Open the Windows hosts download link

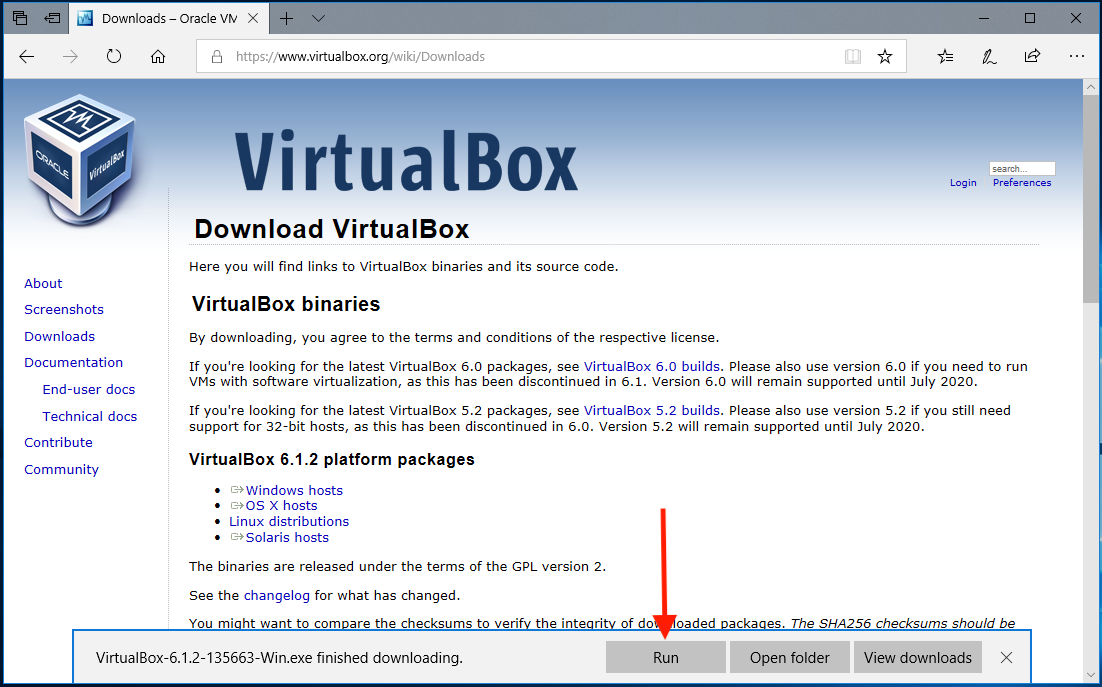[x=294, y=490]
